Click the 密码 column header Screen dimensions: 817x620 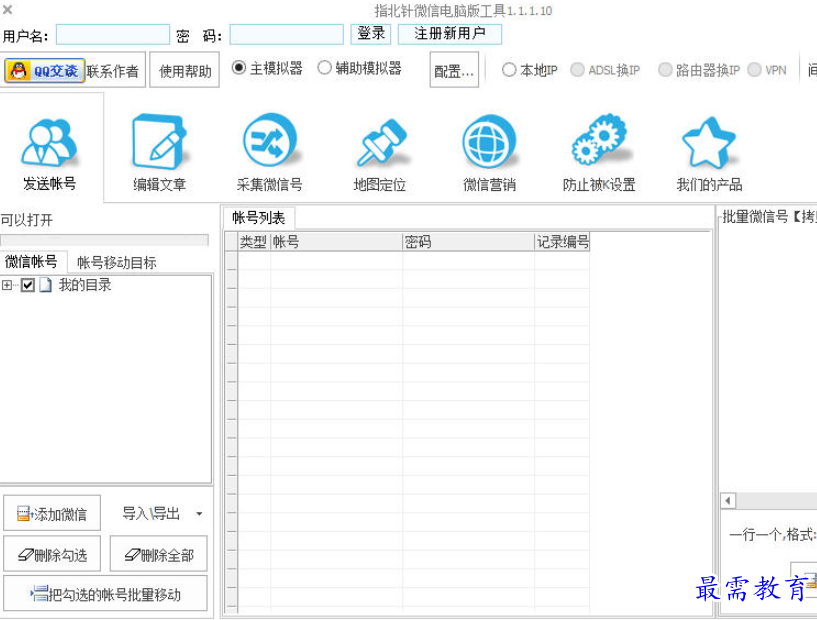pos(468,242)
